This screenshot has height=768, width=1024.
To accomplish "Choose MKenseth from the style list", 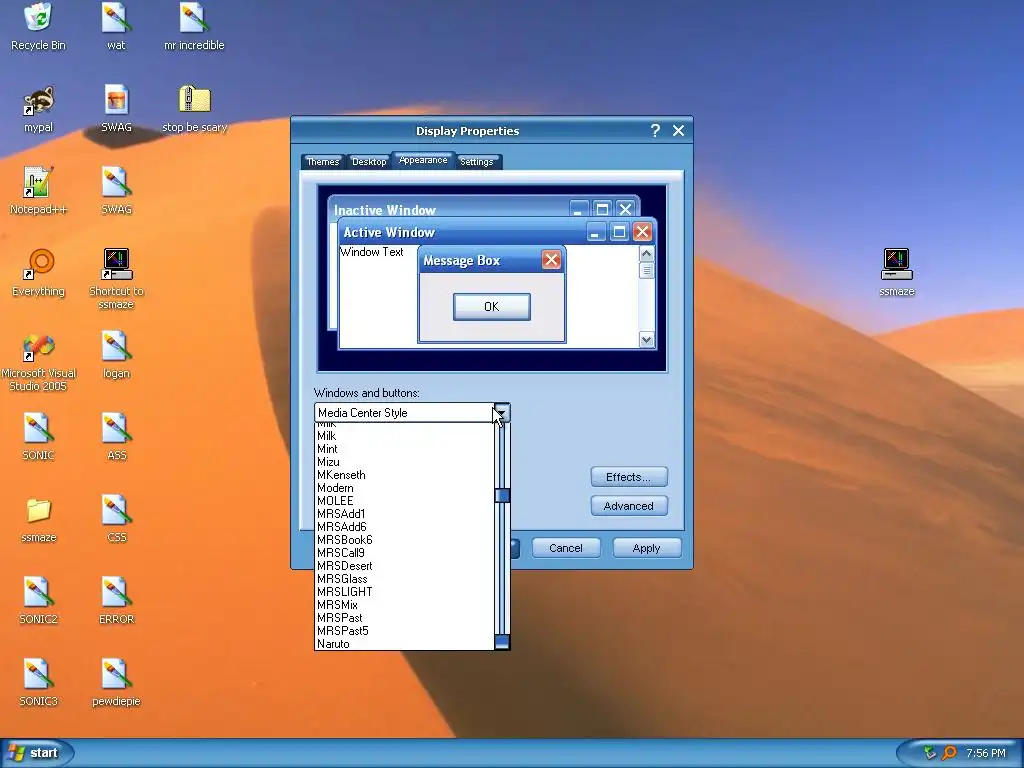I will pos(404,475).
